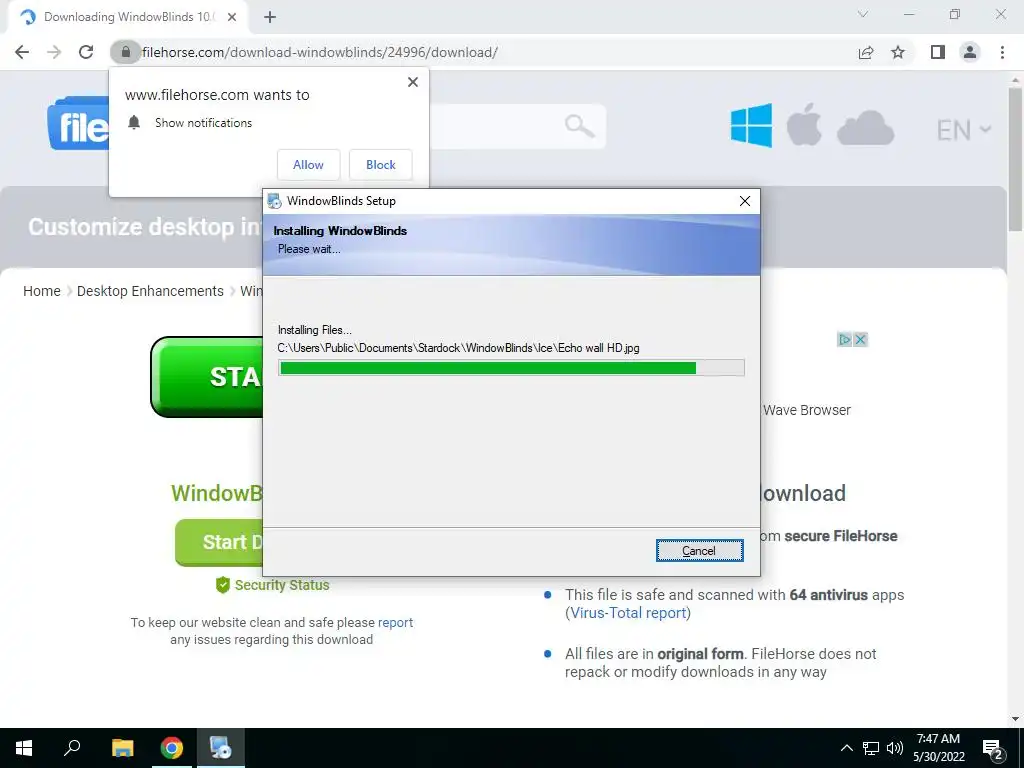Open the Action Center notifications
Viewport: 1024px width, 768px height.
pos(993,748)
